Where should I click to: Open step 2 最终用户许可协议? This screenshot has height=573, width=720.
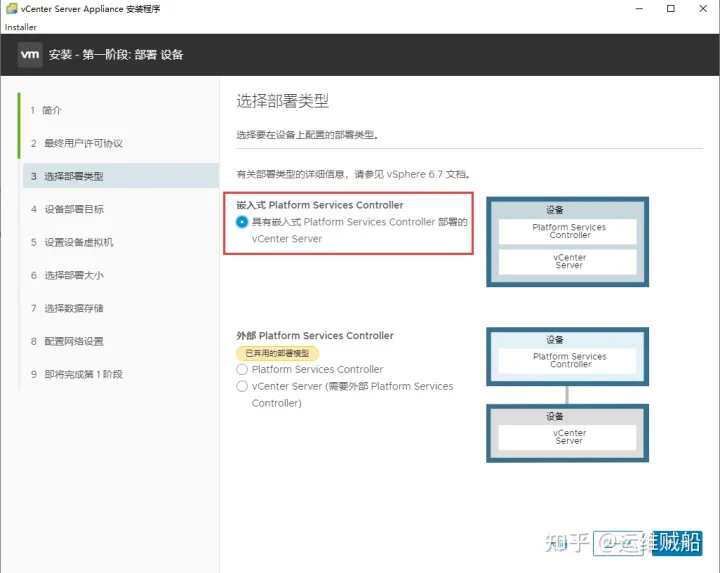tap(82, 143)
